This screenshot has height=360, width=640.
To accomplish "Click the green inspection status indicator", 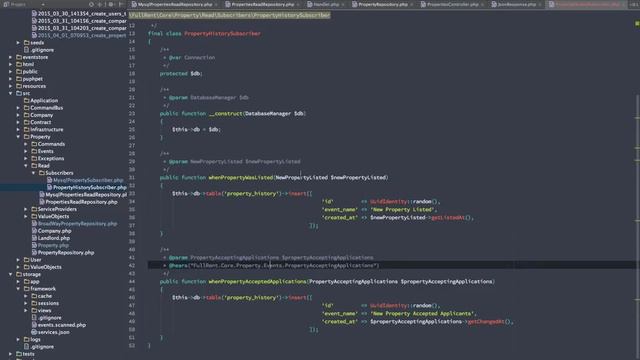I will (x=637, y=24).
